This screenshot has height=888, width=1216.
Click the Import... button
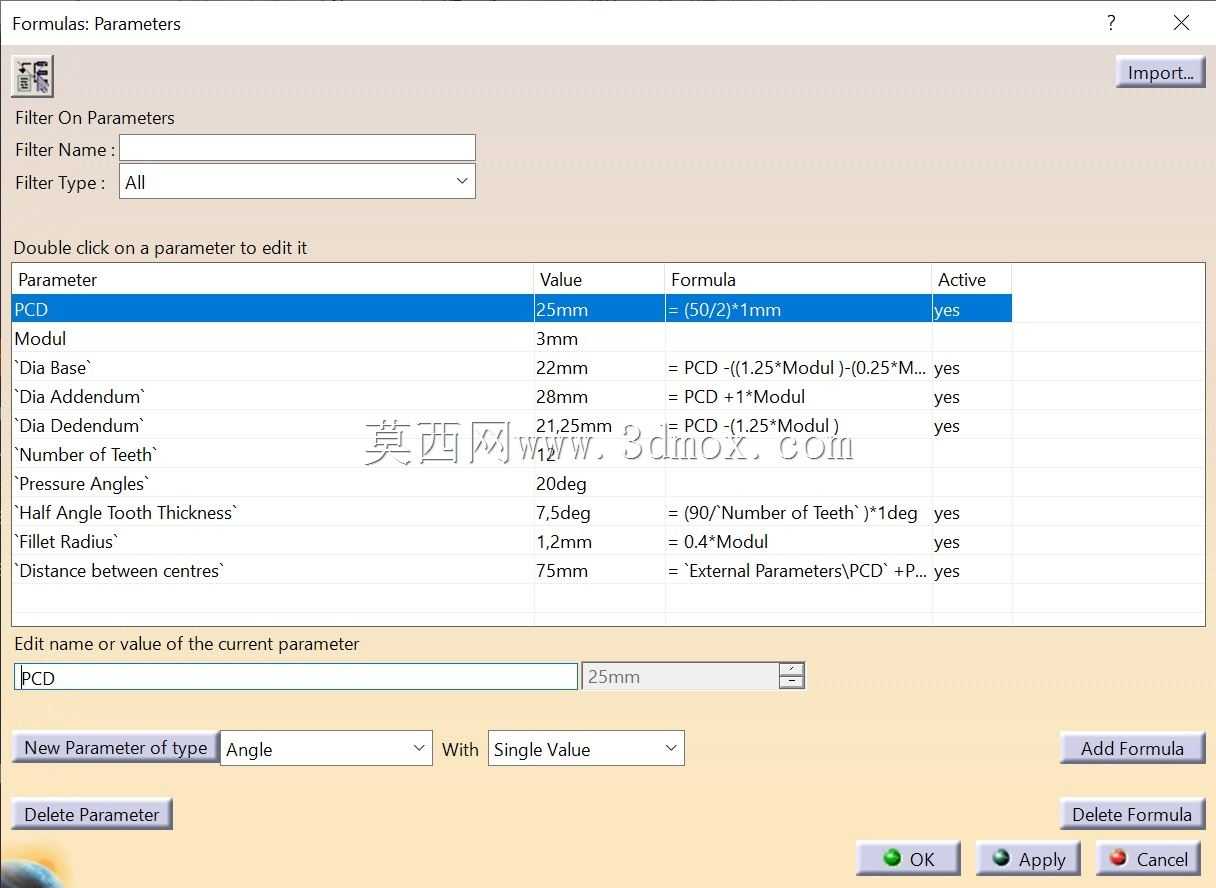[1160, 72]
